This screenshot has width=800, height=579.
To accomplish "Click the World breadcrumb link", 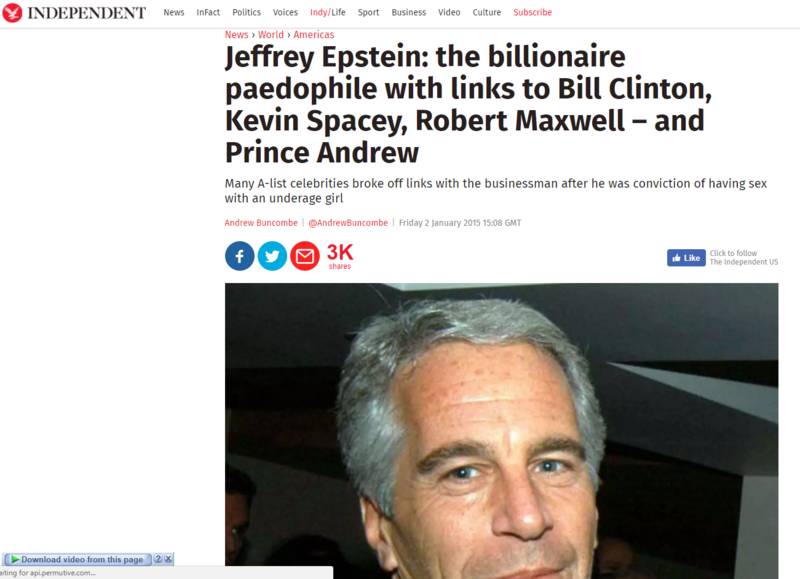I will pos(271,35).
